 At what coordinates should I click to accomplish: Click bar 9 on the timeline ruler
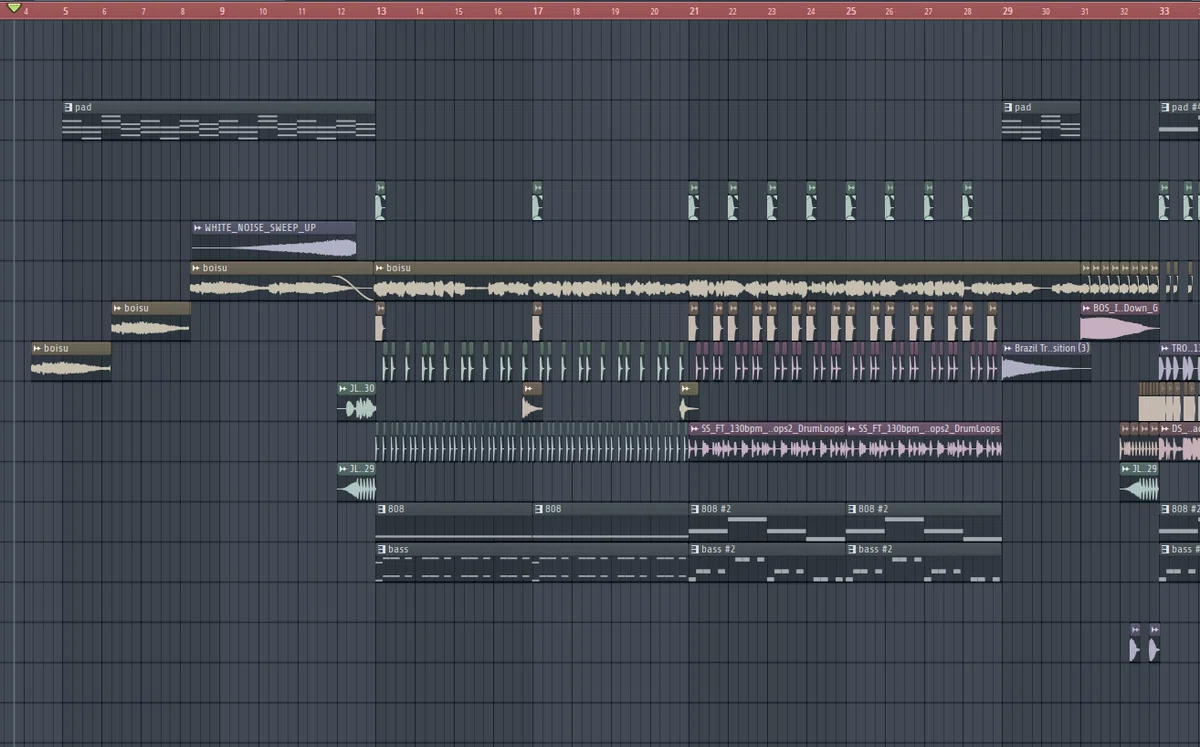click(221, 11)
